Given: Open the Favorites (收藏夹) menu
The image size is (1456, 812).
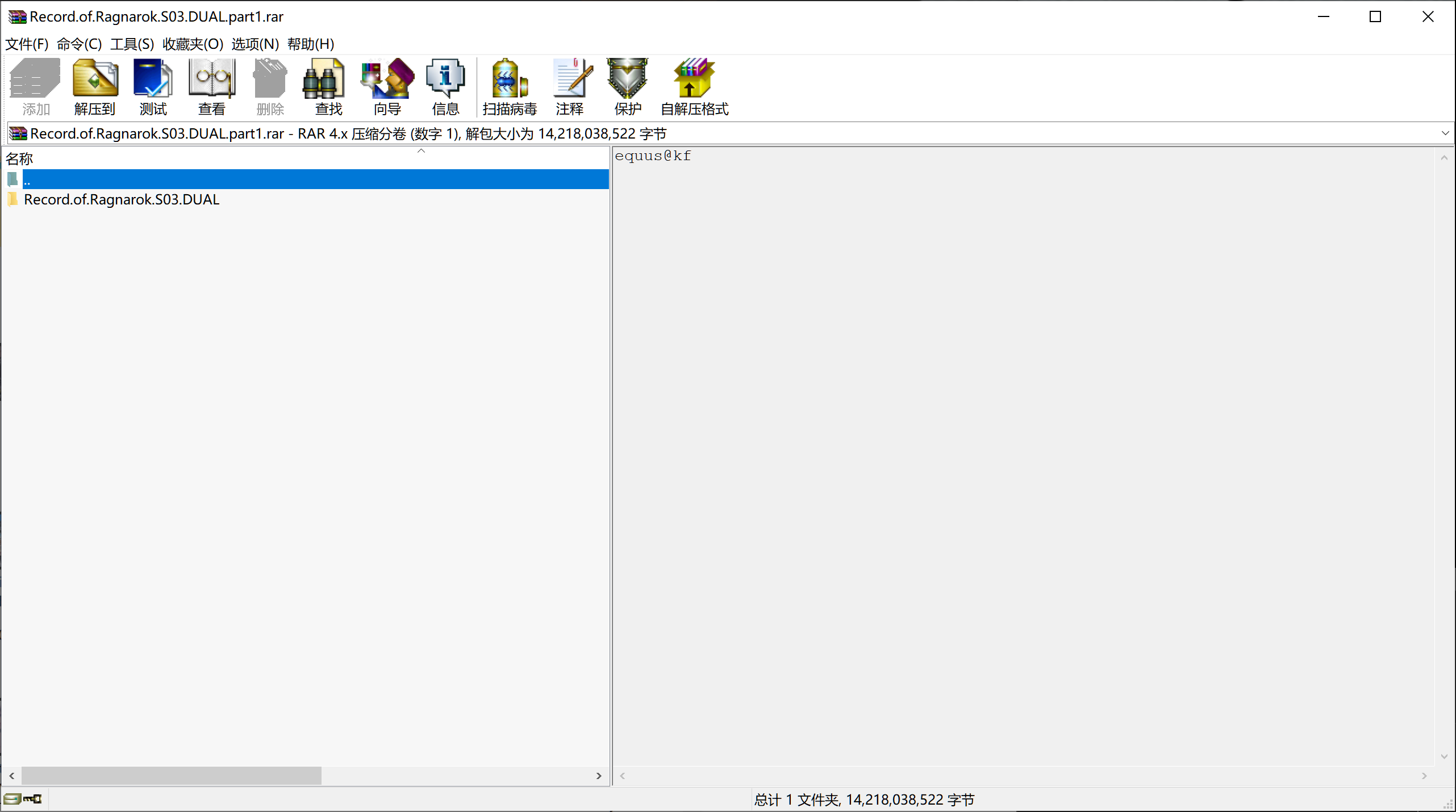Looking at the screenshot, I should click(193, 44).
